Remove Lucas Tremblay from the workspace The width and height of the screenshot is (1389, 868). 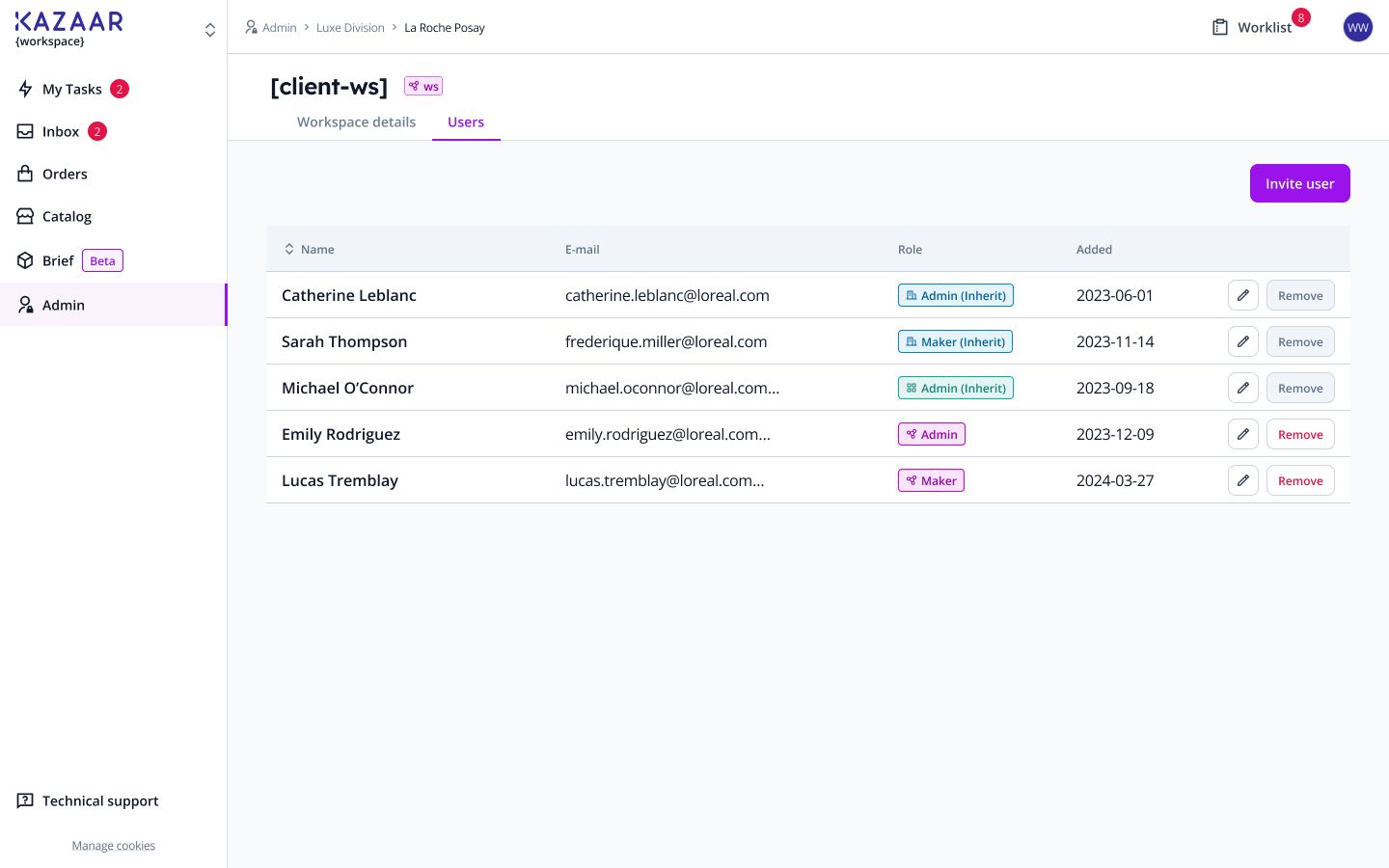coord(1300,480)
